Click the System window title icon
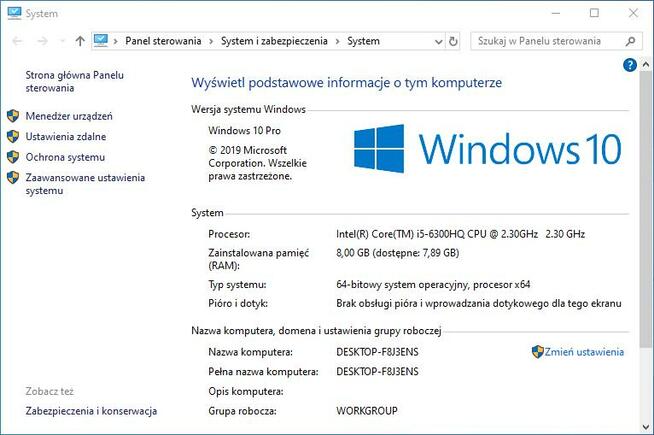This screenshot has height=435, width=654. pos(14,13)
